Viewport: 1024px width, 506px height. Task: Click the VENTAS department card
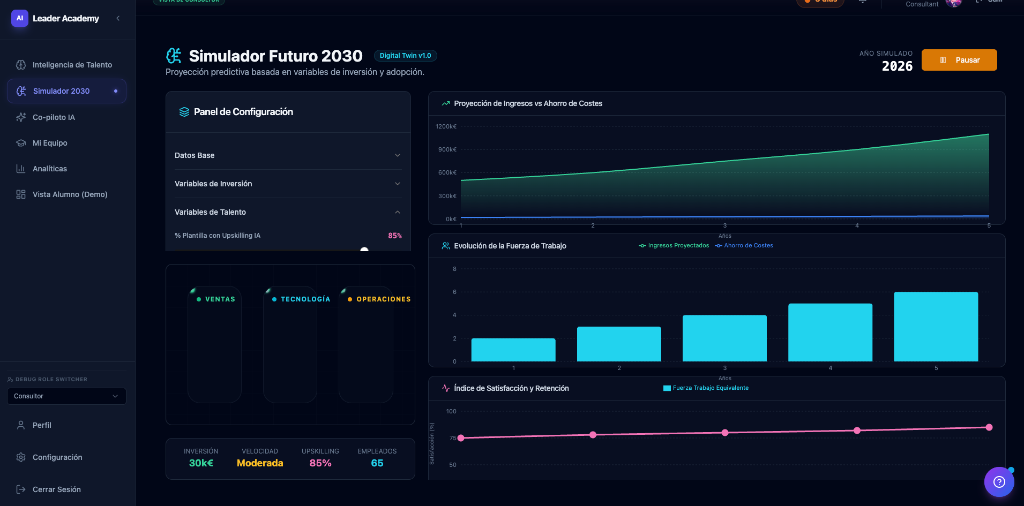(214, 344)
